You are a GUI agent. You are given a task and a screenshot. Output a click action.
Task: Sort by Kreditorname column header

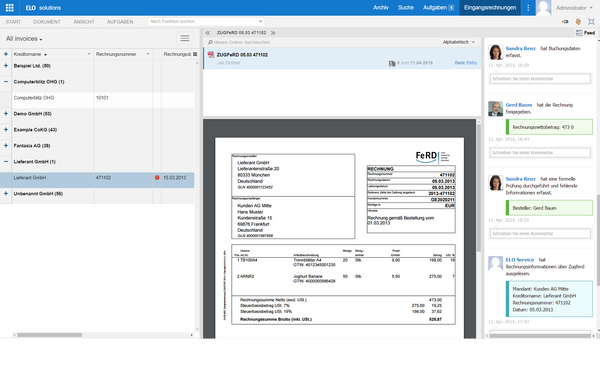tap(28, 54)
